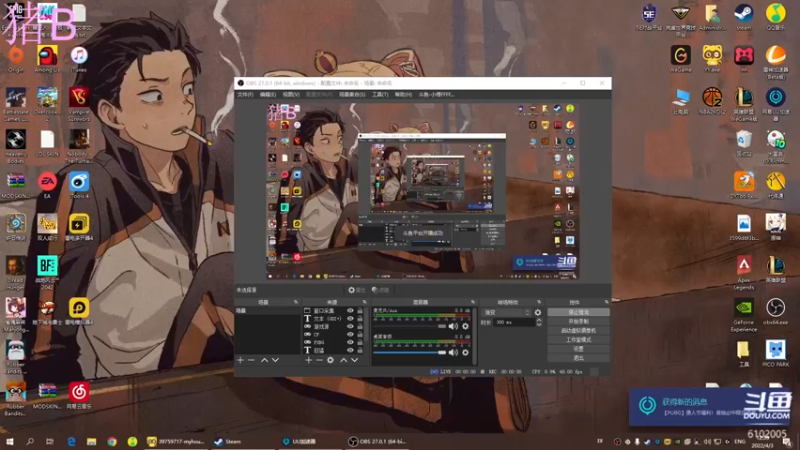800x450 pixels.
Task: Open the QQ音乐 desktop shortcut
Action: tap(776, 17)
